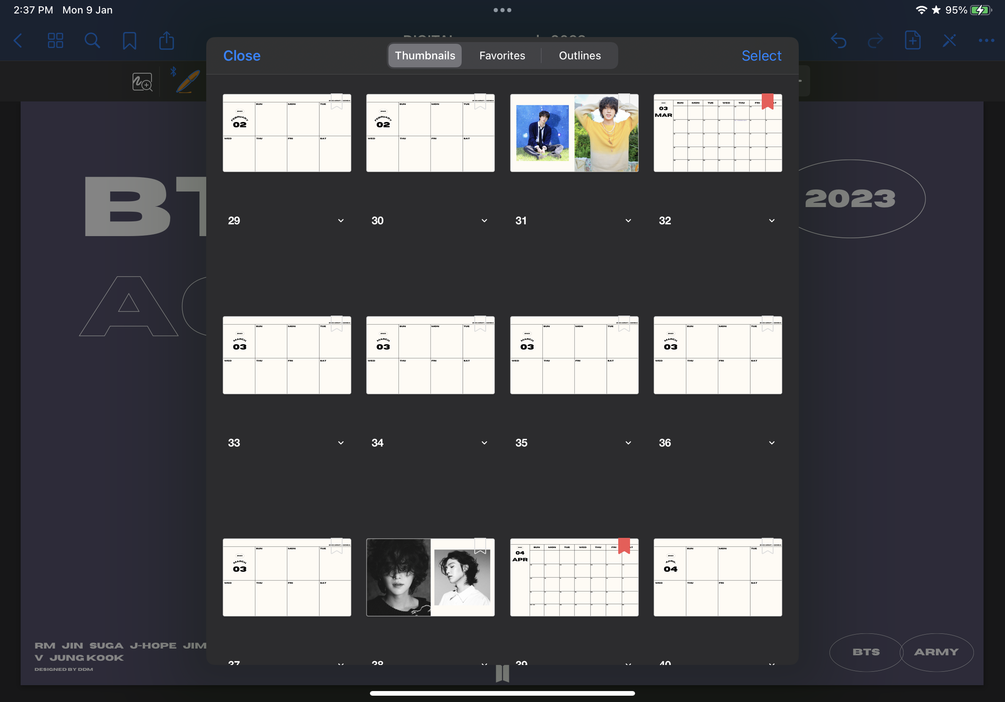Image resolution: width=1005 pixels, height=702 pixels.
Task: Tap the bookmark icon in toolbar
Action: (129, 41)
